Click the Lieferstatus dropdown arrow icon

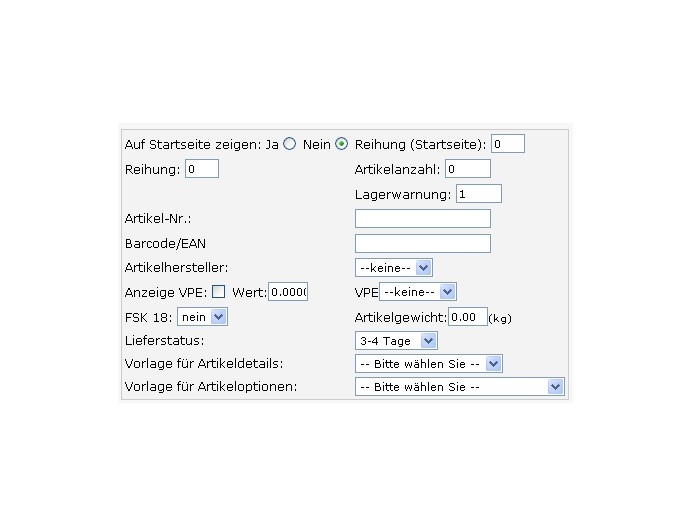[428, 341]
